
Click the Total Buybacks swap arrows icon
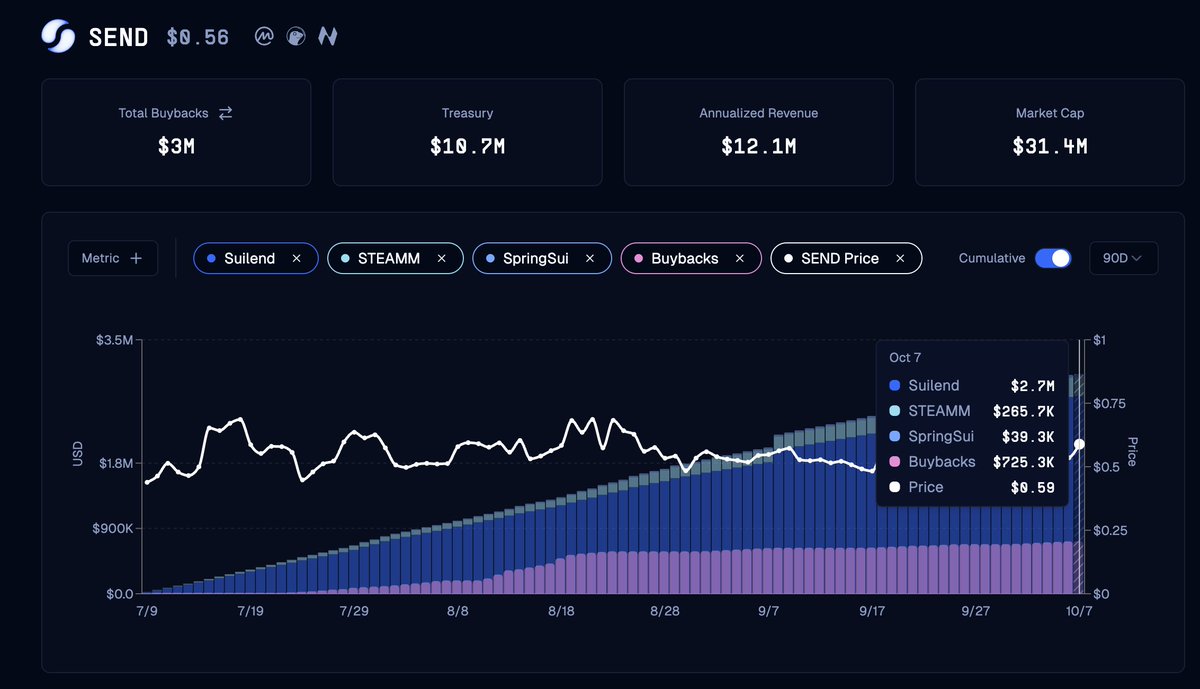[226, 113]
